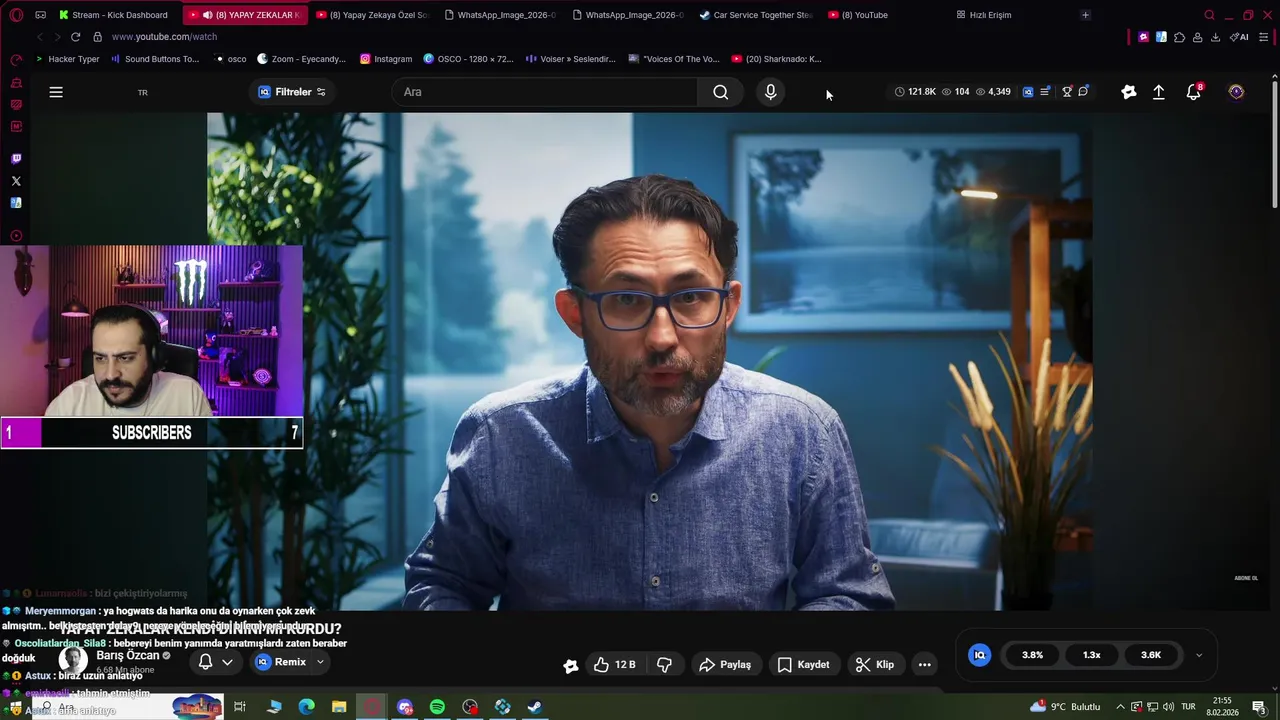Expand the notification bell chevron
Screen dimensions: 1280x720
(227, 662)
